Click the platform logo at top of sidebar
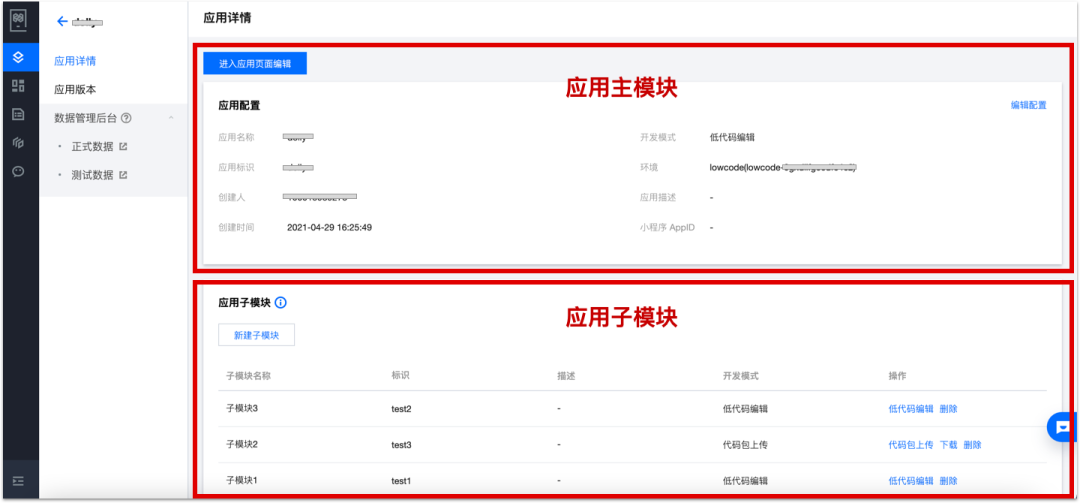Viewport: 1080px width, 503px height. 18,20
